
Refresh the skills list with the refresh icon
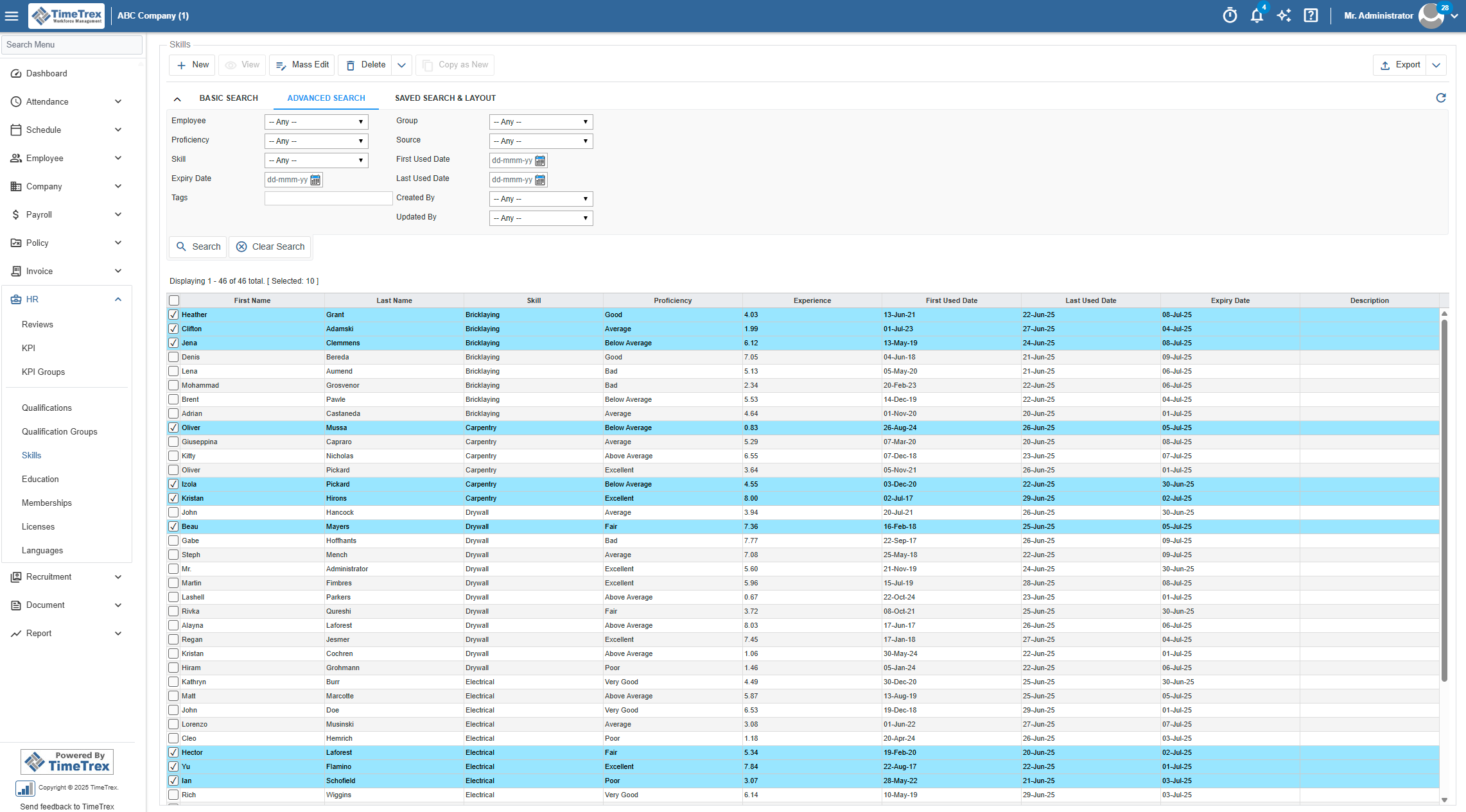pos(1441,98)
